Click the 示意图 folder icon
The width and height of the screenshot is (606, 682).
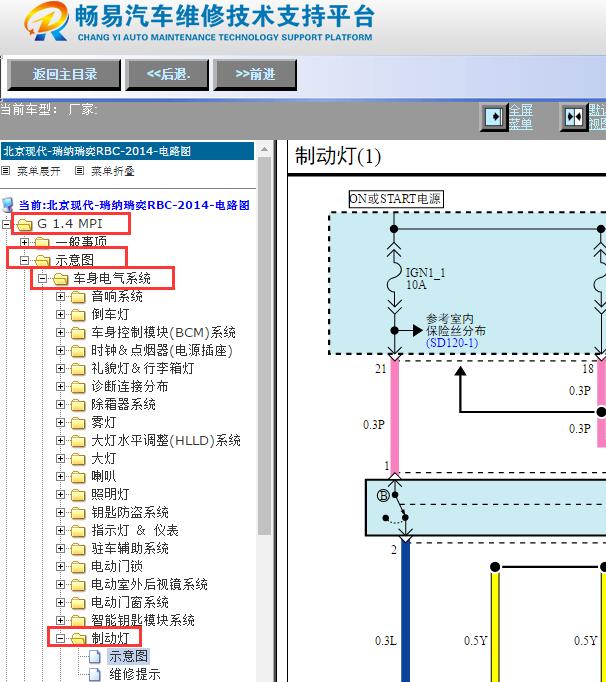pos(43,260)
